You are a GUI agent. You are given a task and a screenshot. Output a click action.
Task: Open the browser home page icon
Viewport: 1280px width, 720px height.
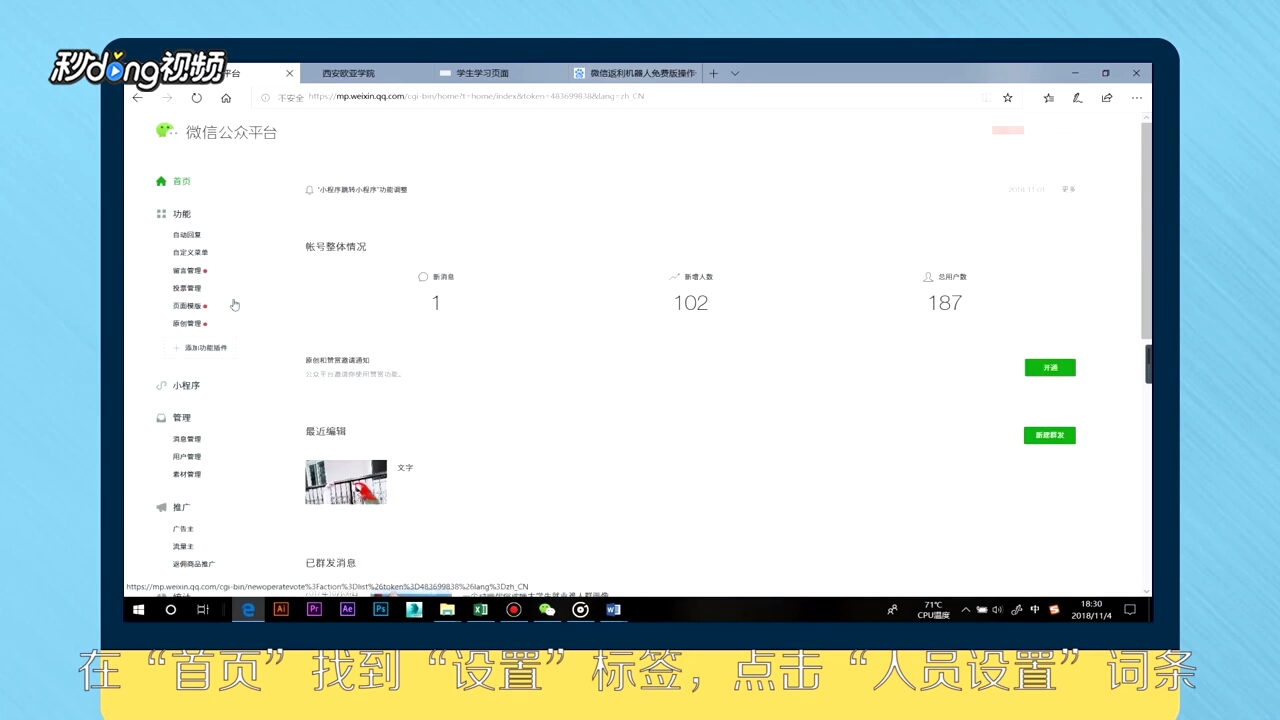[226, 98]
